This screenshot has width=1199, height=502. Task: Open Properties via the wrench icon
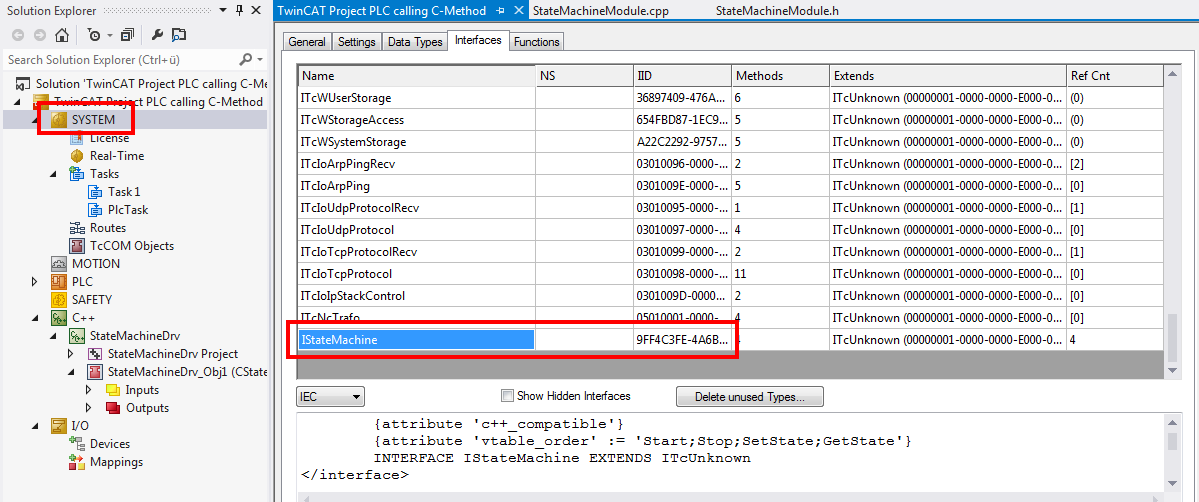(x=157, y=35)
